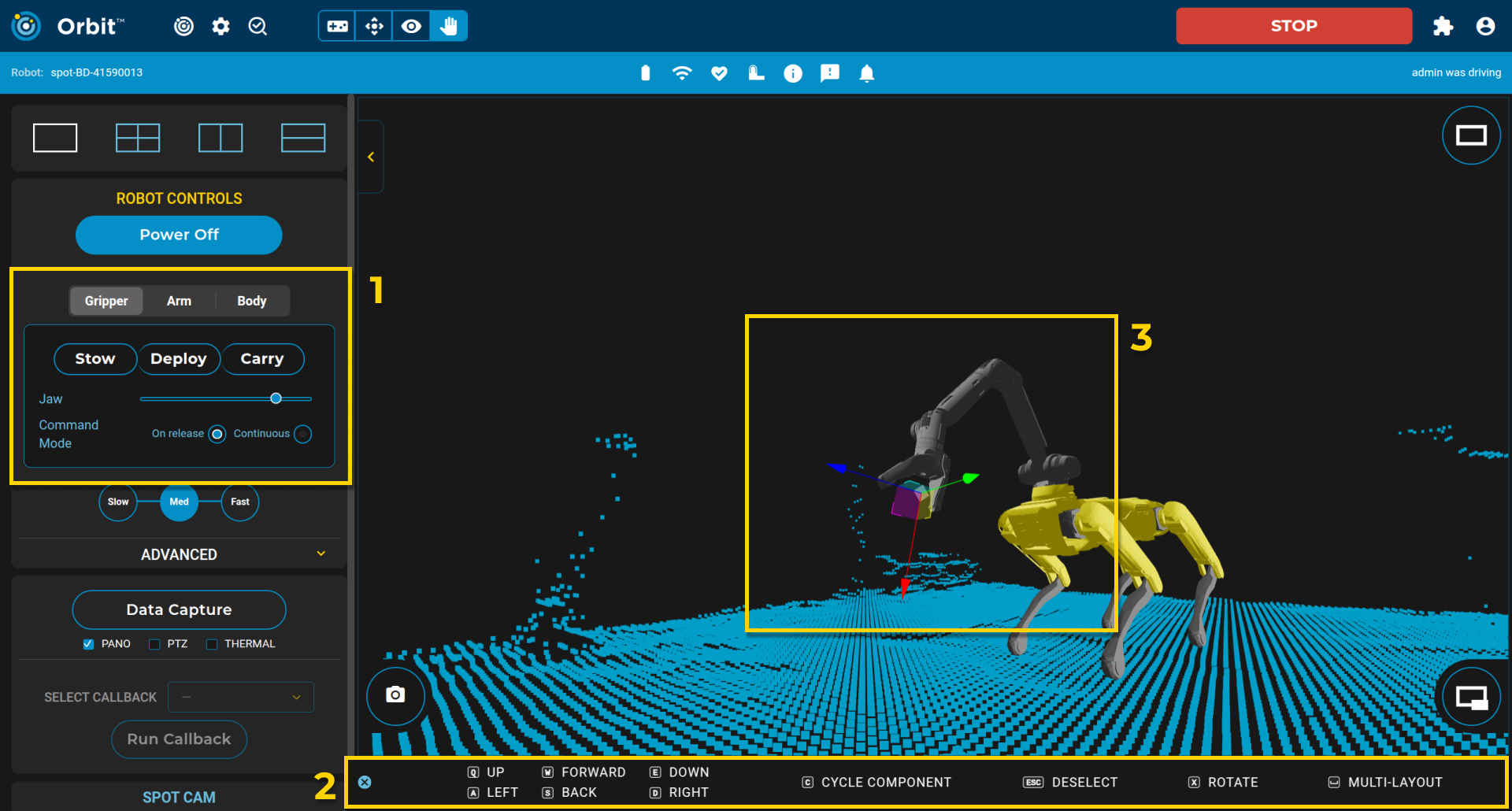The height and width of the screenshot is (811, 1512).
Task: Expand the ADVANCED section
Action: [179, 554]
